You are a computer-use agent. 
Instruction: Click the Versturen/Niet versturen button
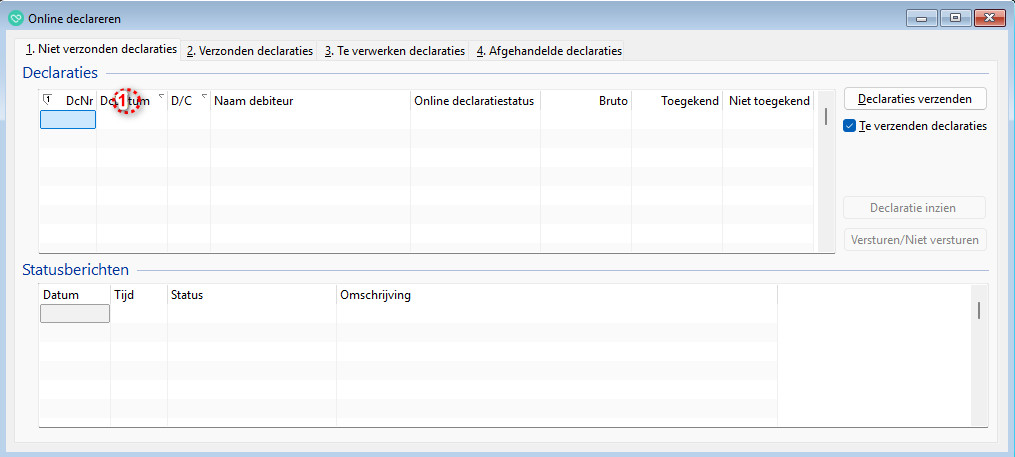914,240
